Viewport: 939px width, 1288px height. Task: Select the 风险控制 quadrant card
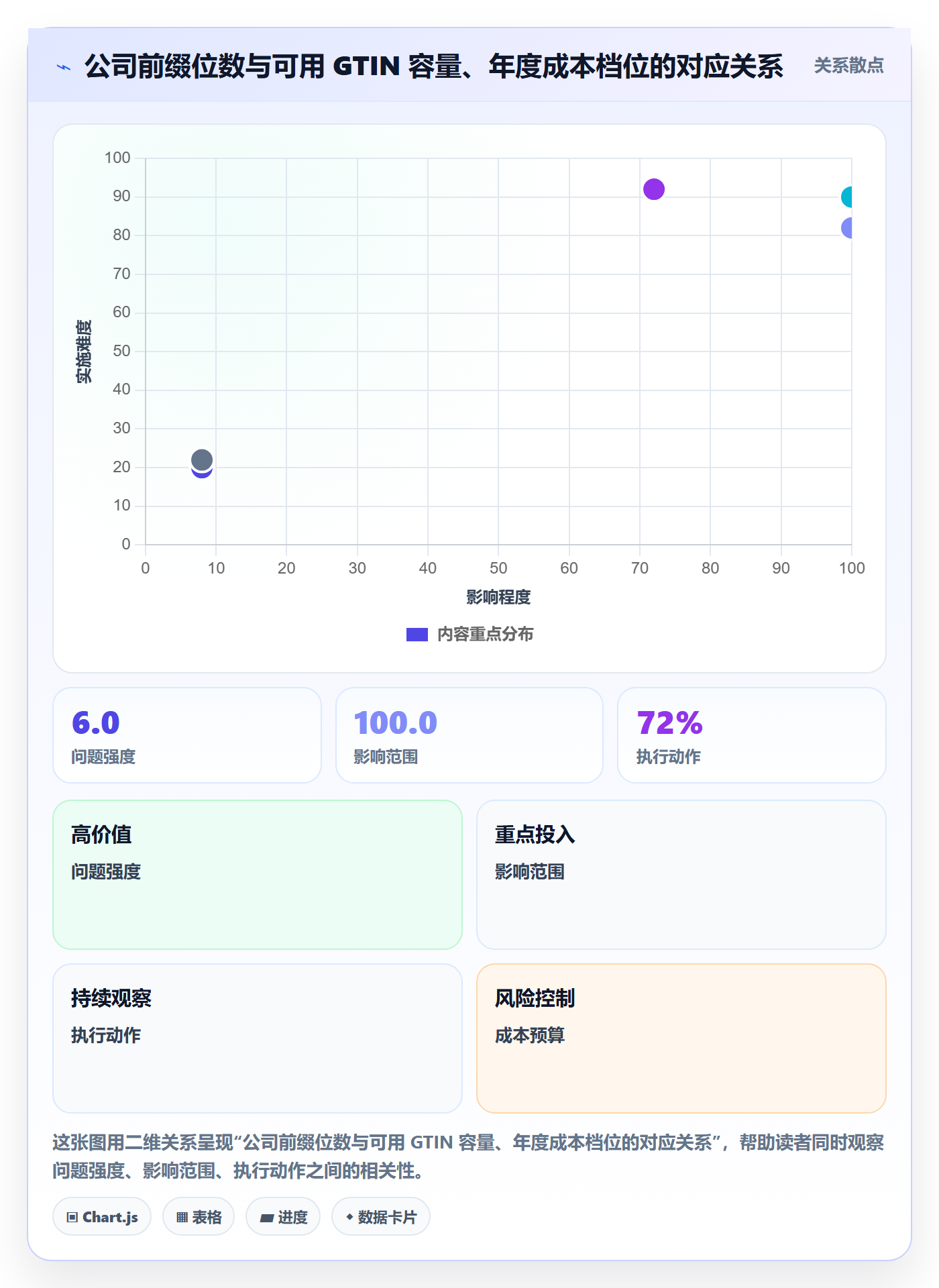coord(681,1038)
